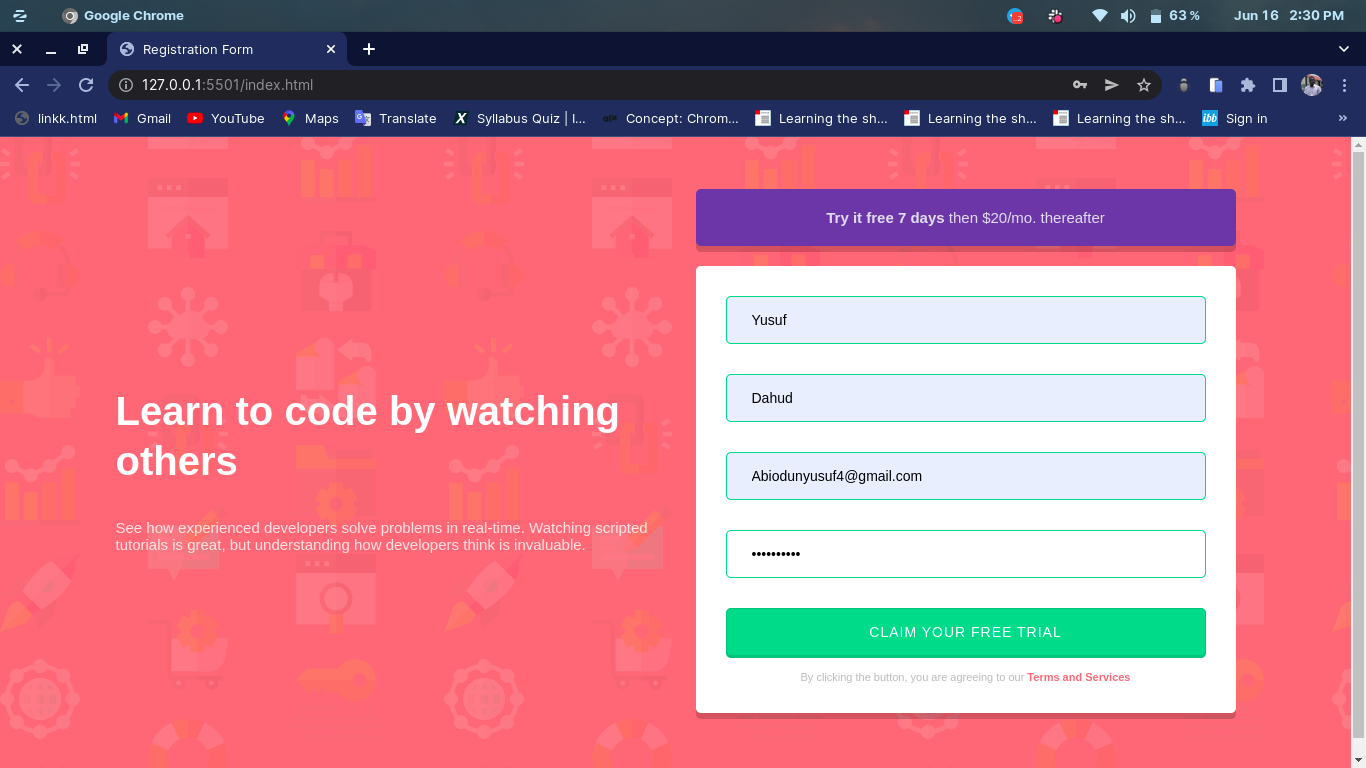The width and height of the screenshot is (1366, 768).
Task: Open Chrome's side panel icon
Action: (1279, 85)
